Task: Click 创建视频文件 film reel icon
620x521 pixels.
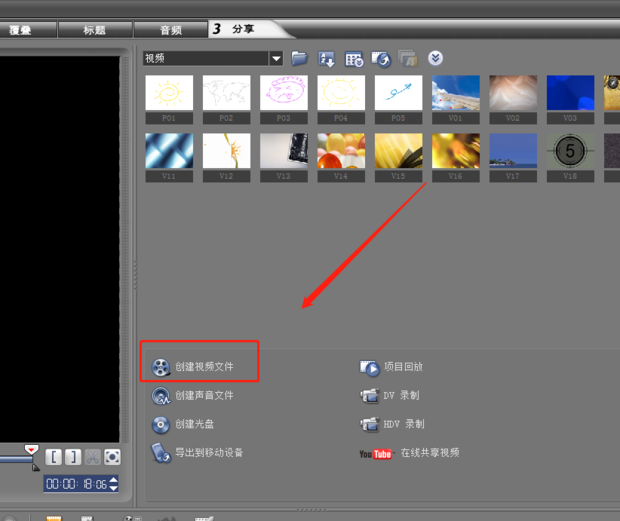Action: (161, 367)
